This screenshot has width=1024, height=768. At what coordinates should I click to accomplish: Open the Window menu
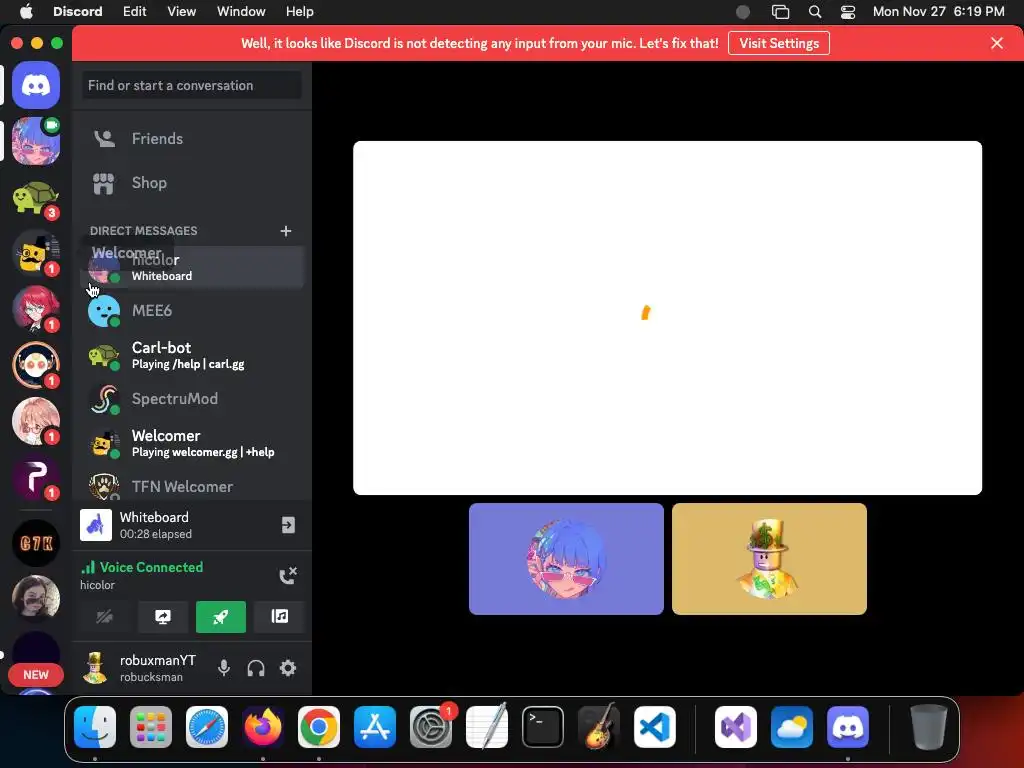(x=241, y=12)
